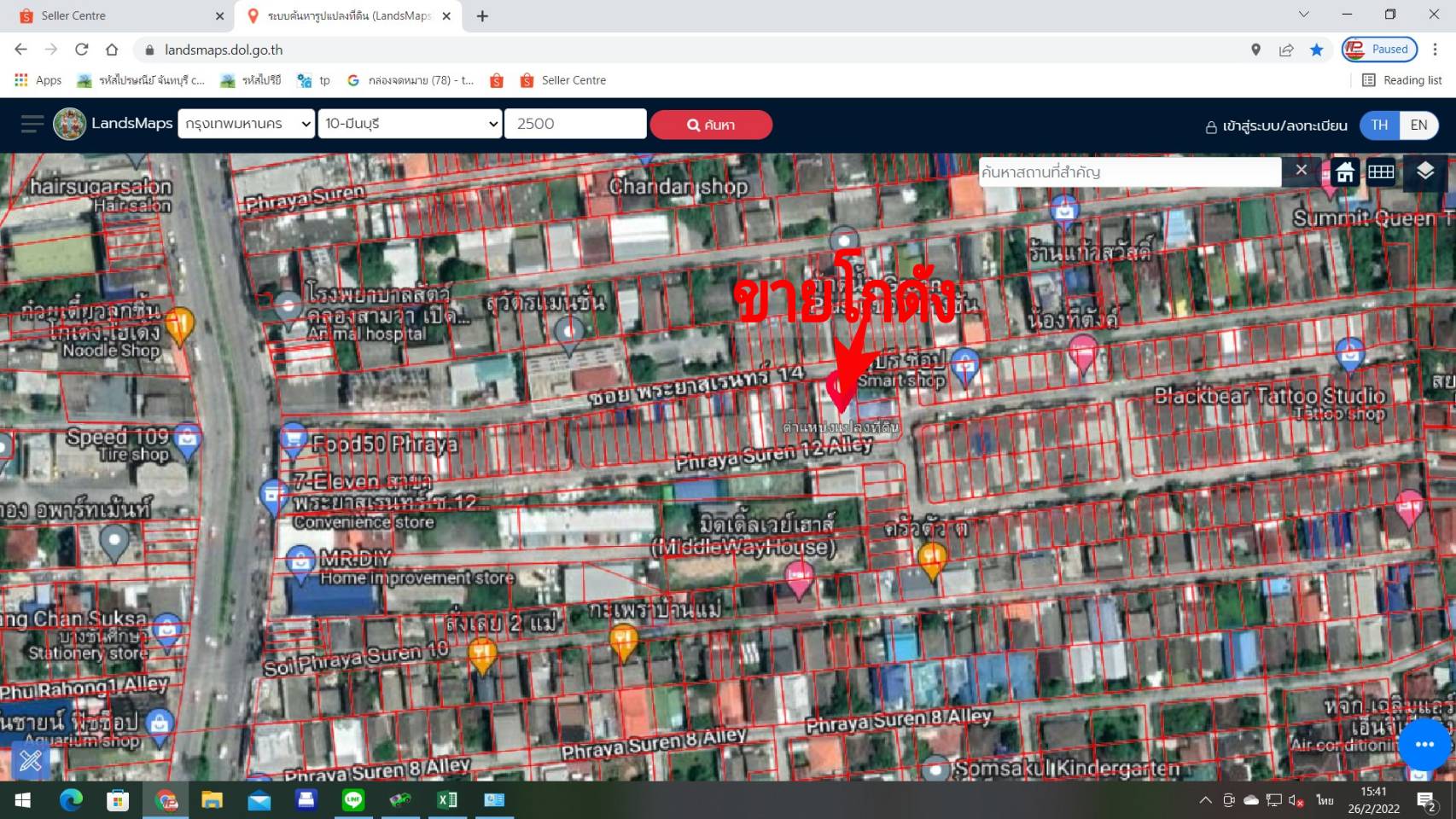The image size is (1456, 819).
Task: Toggle the bookmark star
Action: point(1317,49)
